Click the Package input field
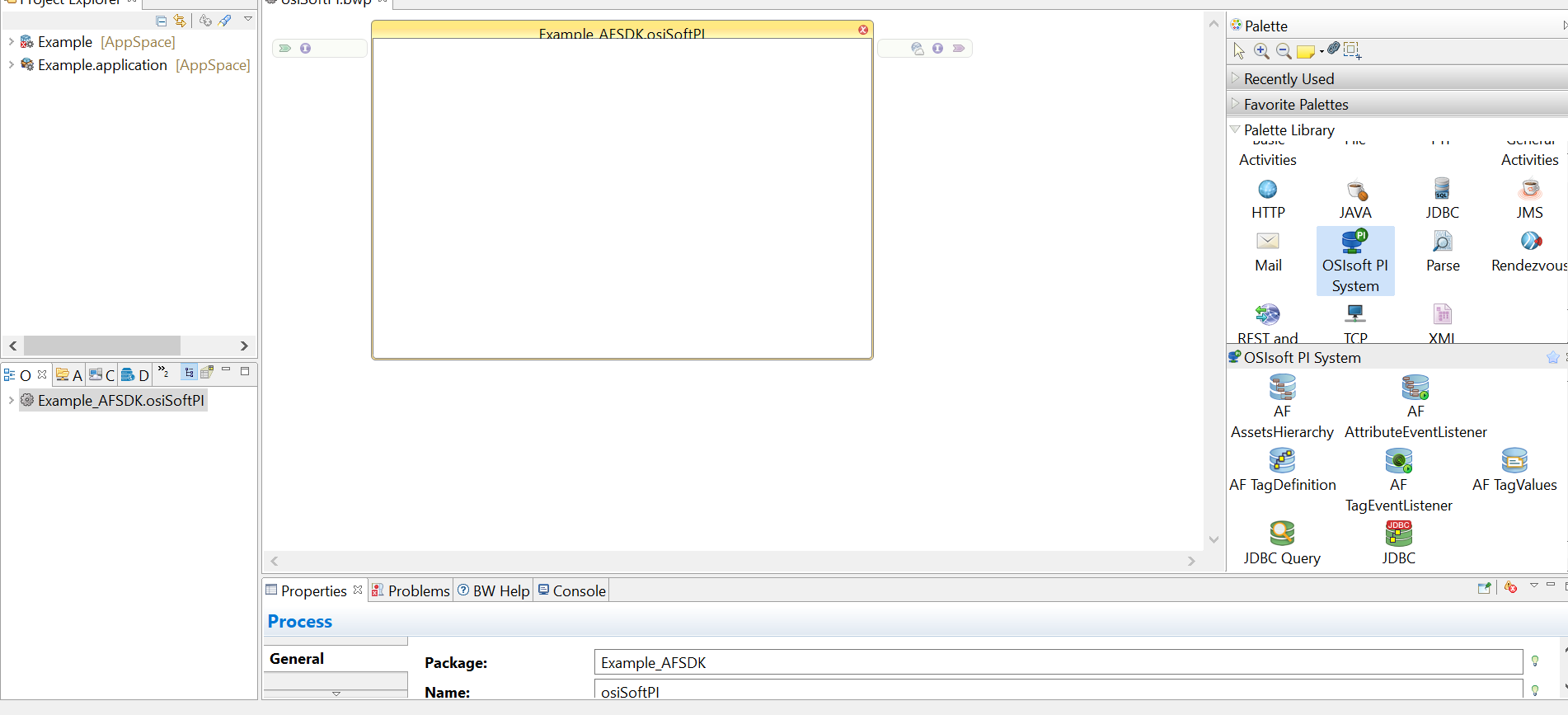1568x715 pixels. coord(1059,662)
